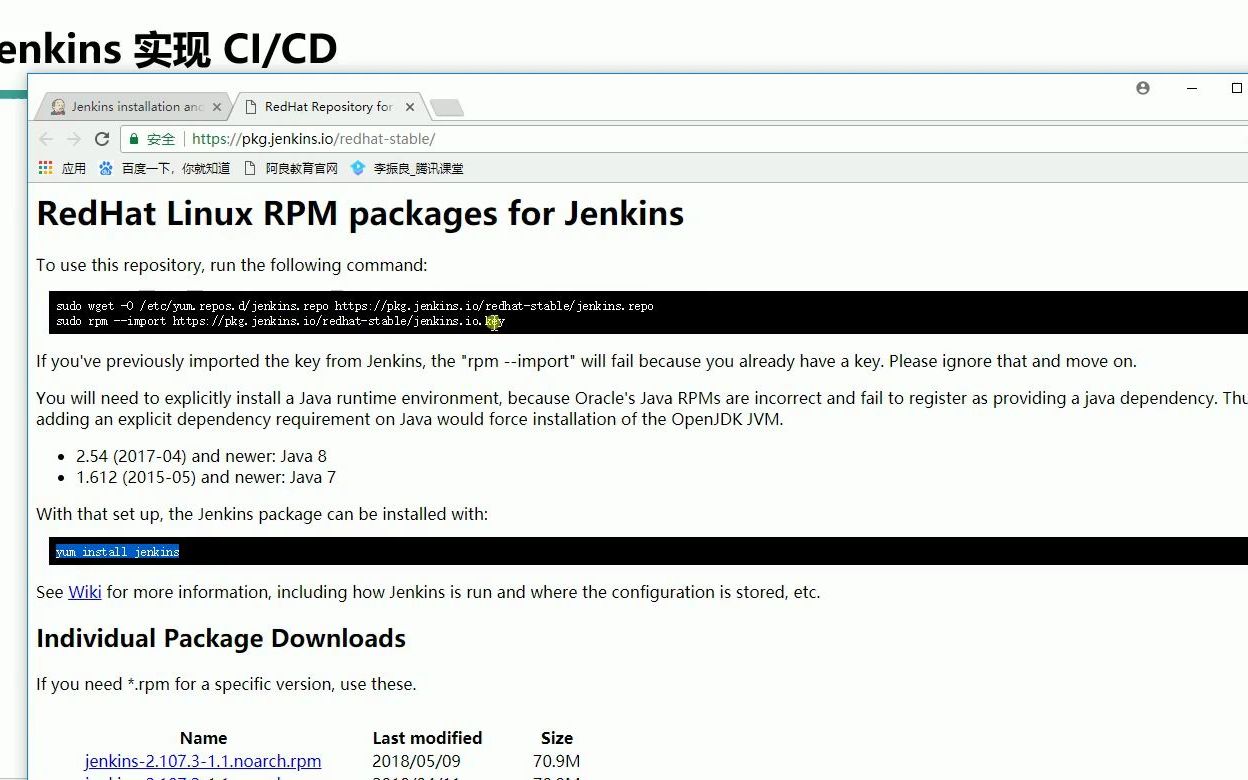The width and height of the screenshot is (1248, 780).
Task: Click the blue 李振良_腾讯课堂 bookmark icon
Action: 358,168
